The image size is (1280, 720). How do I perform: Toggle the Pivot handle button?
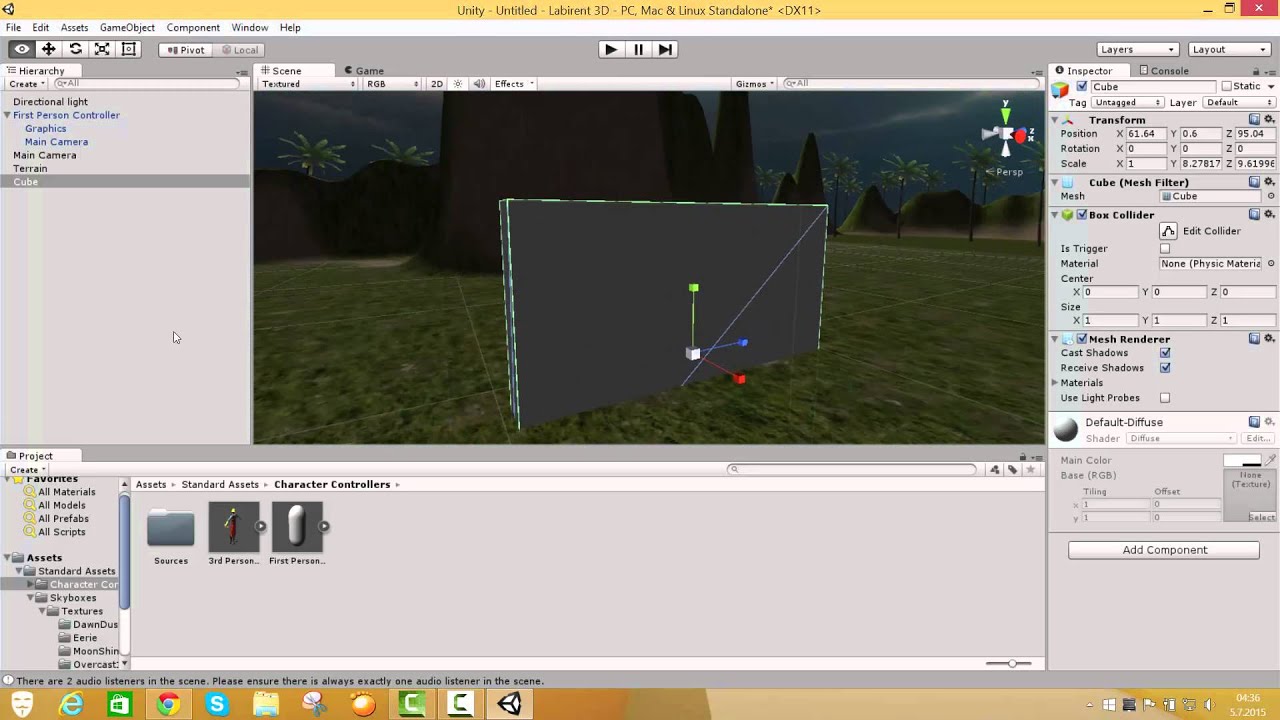pos(186,50)
